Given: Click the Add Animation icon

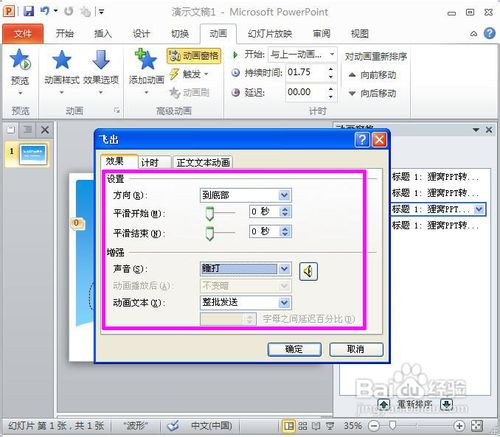Looking at the screenshot, I should tap(146, 59).
